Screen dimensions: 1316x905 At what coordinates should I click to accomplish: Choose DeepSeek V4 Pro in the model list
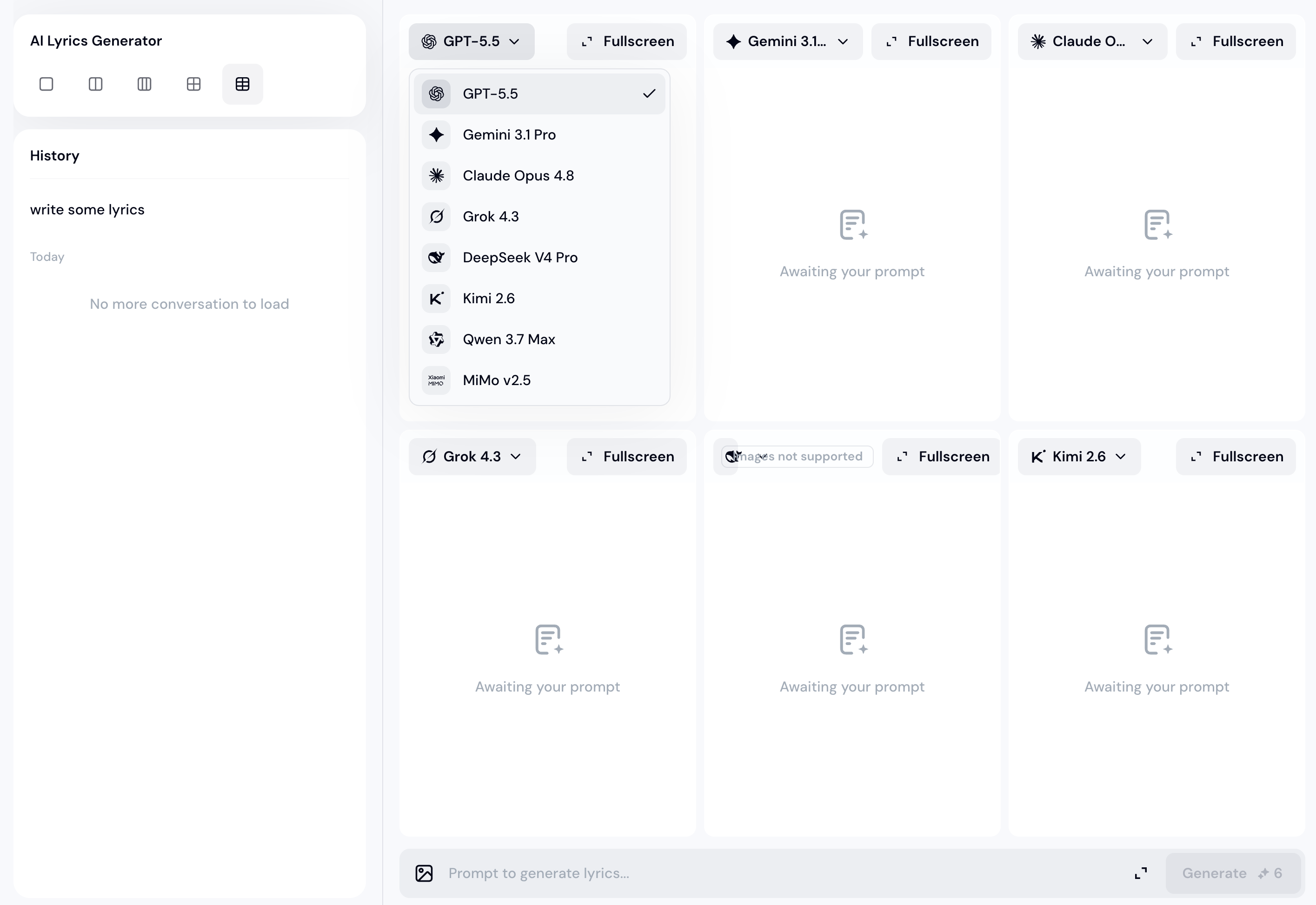pyautogui.click(x=539, y=258)
